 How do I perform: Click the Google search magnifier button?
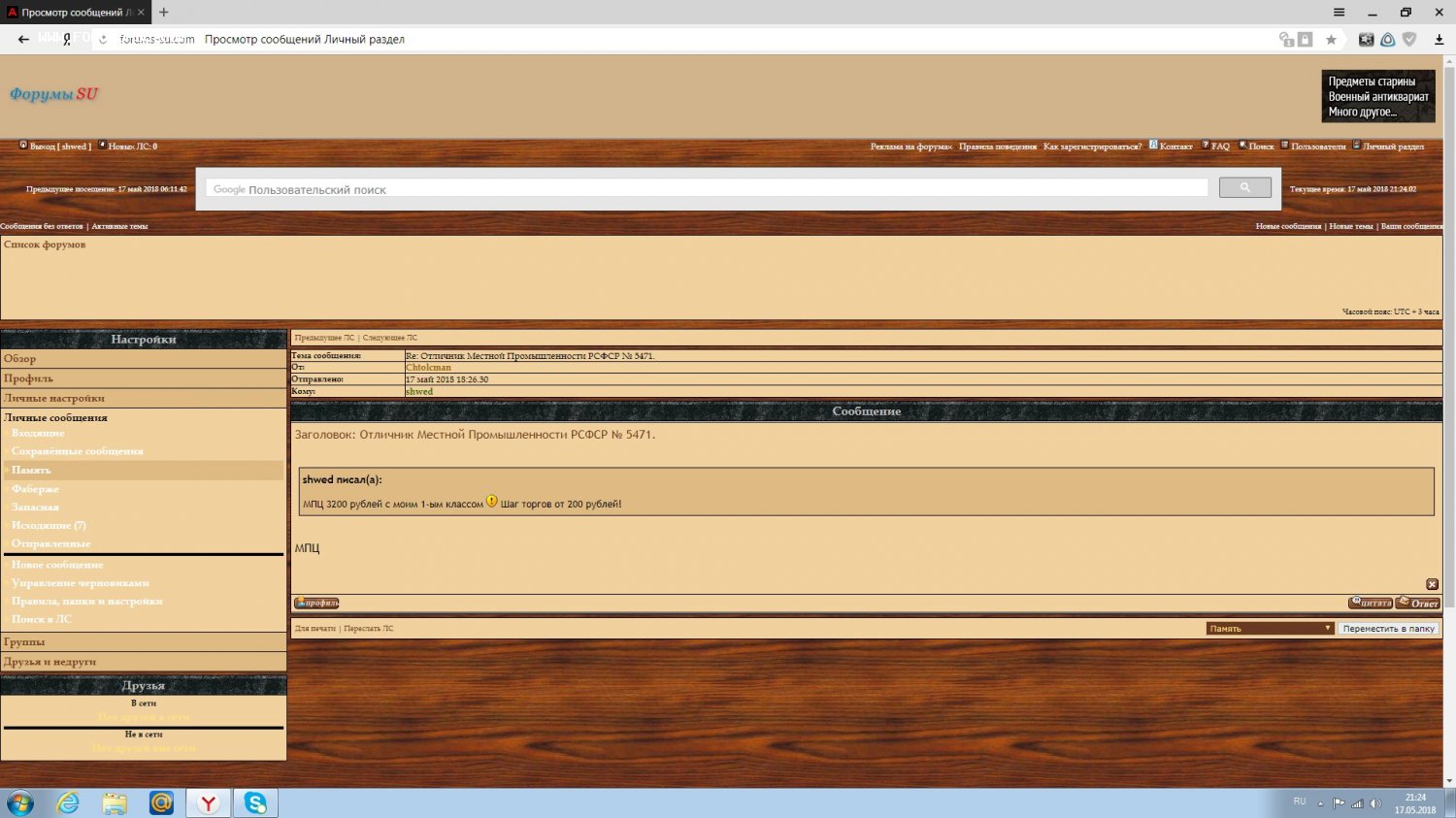(x=1244, y=188)
